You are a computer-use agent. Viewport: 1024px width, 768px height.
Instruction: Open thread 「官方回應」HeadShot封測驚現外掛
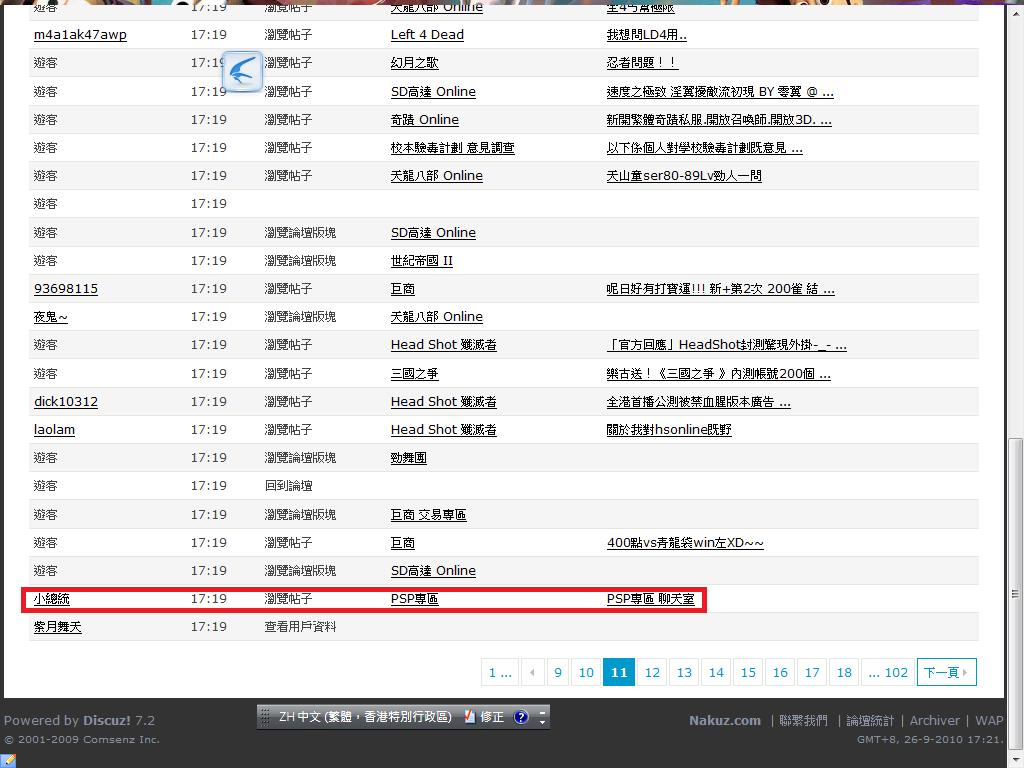tap(726, 345)
